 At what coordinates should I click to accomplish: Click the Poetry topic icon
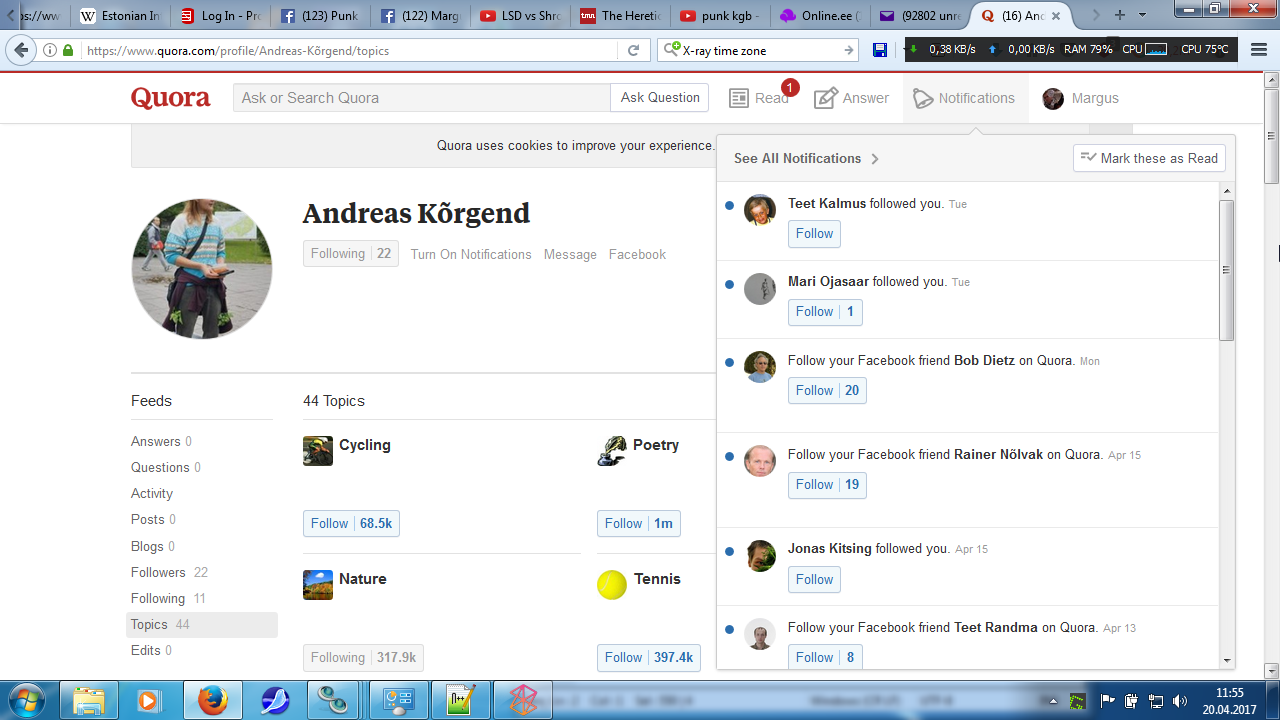(612, 451)
